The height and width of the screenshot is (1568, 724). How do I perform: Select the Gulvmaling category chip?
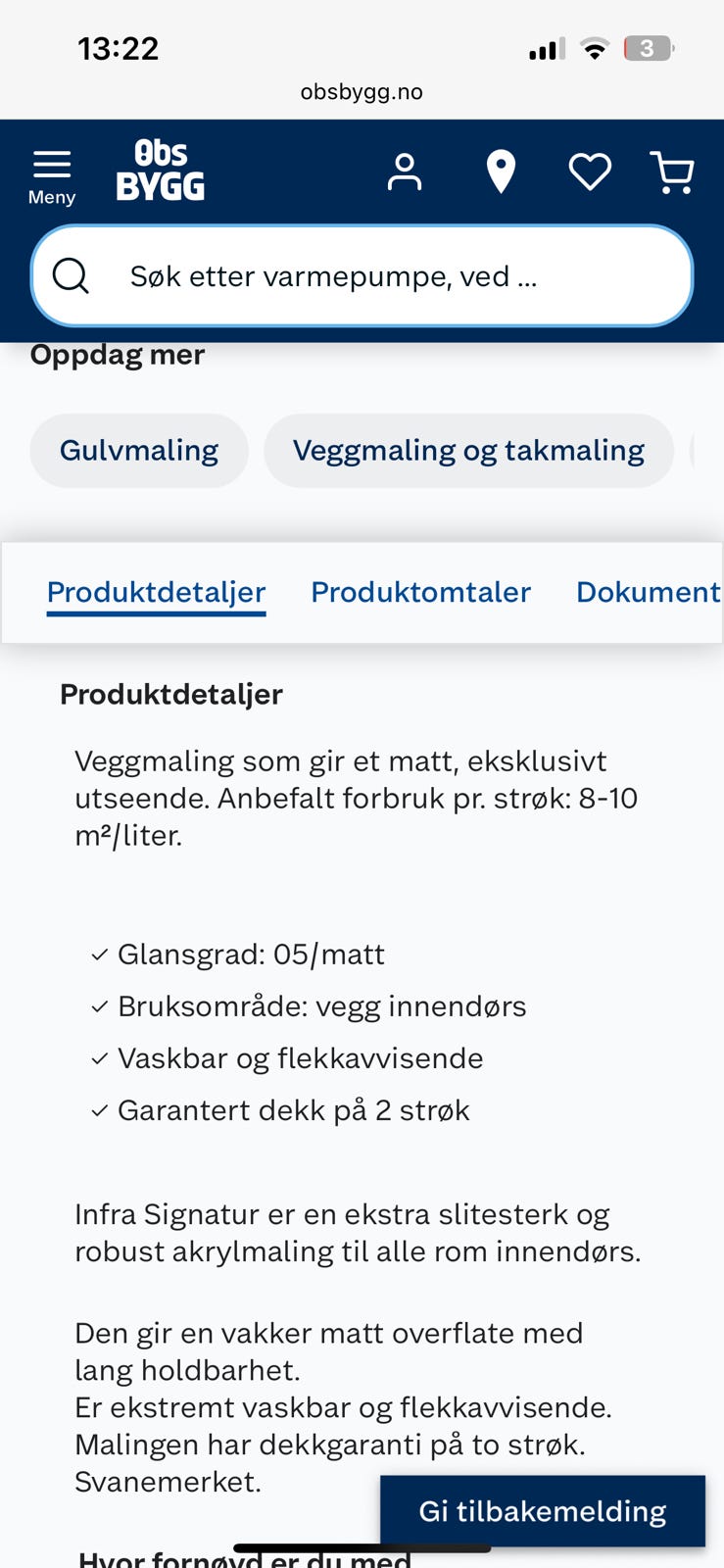click(138, 450)
